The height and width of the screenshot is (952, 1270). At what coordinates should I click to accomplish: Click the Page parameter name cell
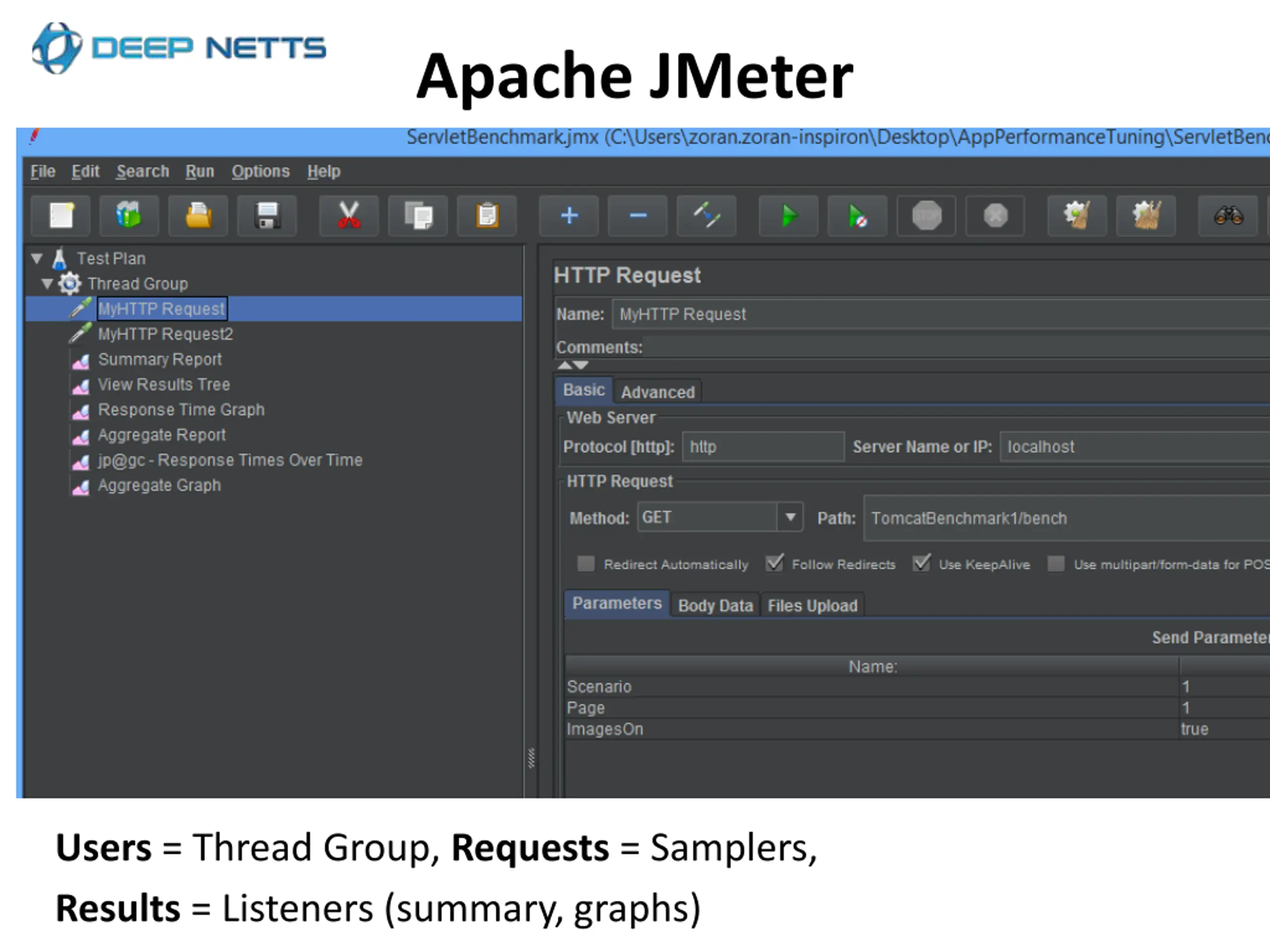click(872, 708)
